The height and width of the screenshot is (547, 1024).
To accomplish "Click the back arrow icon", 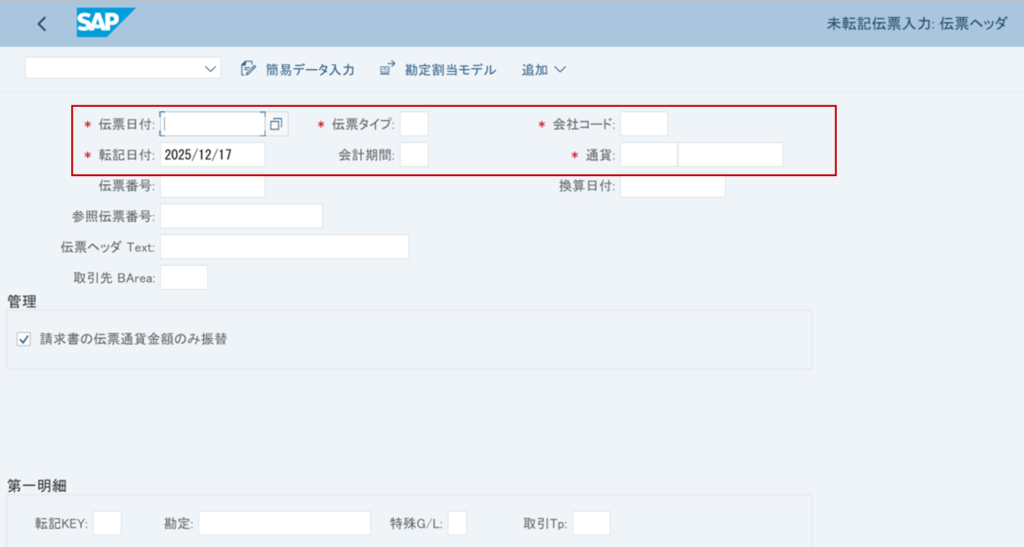I will [41, 24].
